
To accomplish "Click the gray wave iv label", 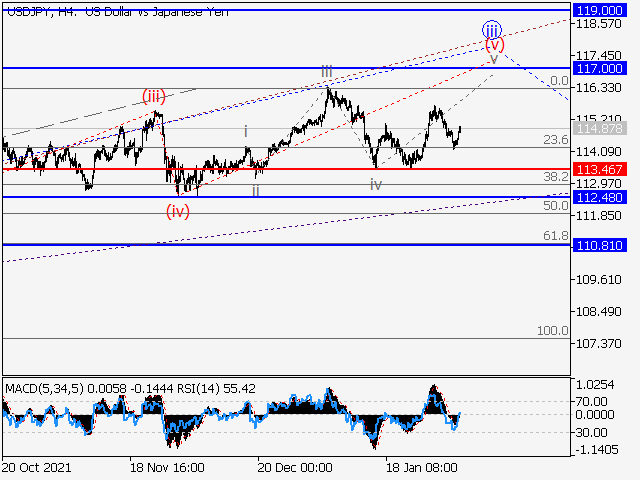I will (376, 185).
